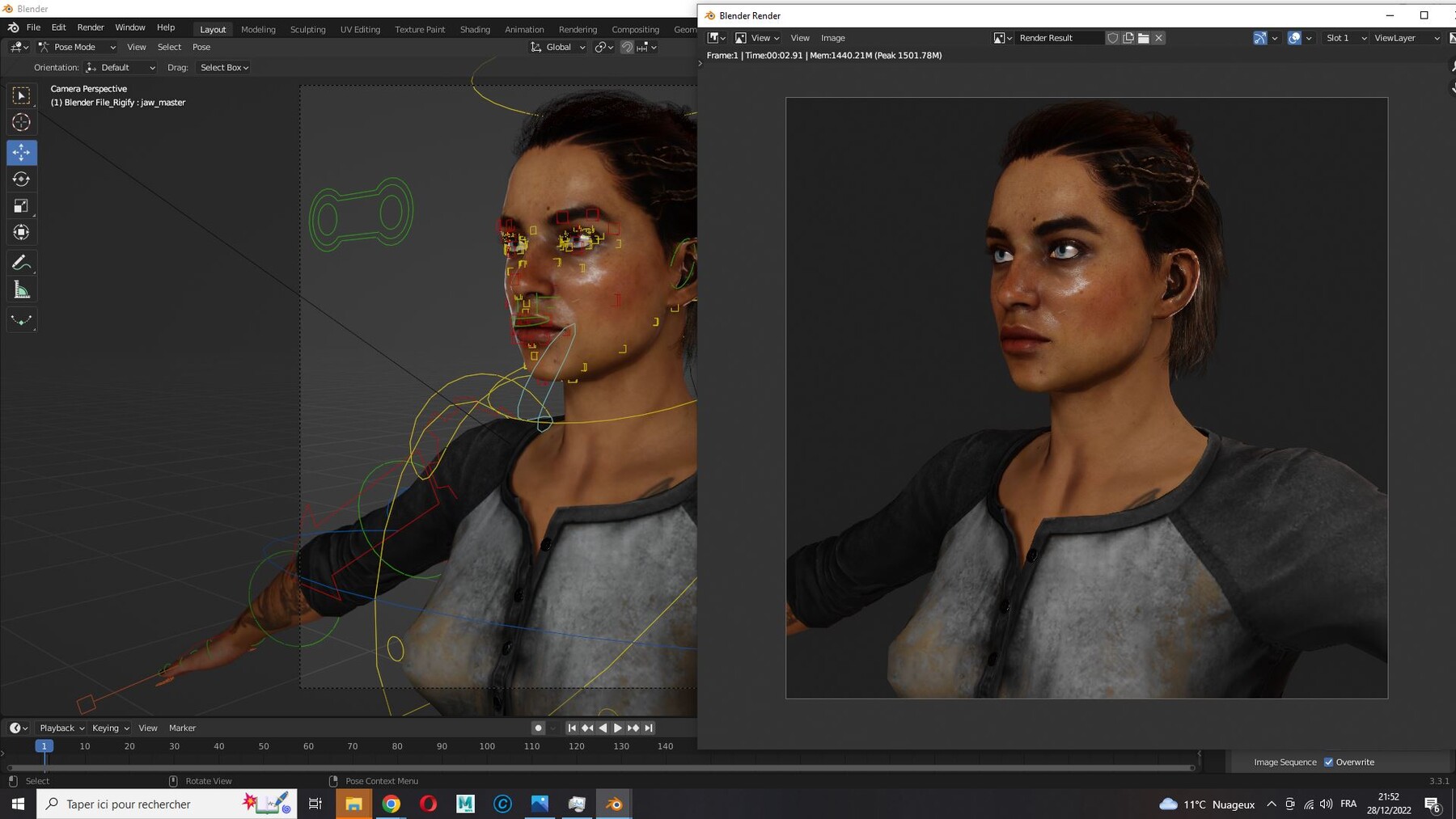Unlink Render Result with the X icon
Image resolution: width=1456 pixels, height=819 pixels.
coord(1159,38)
